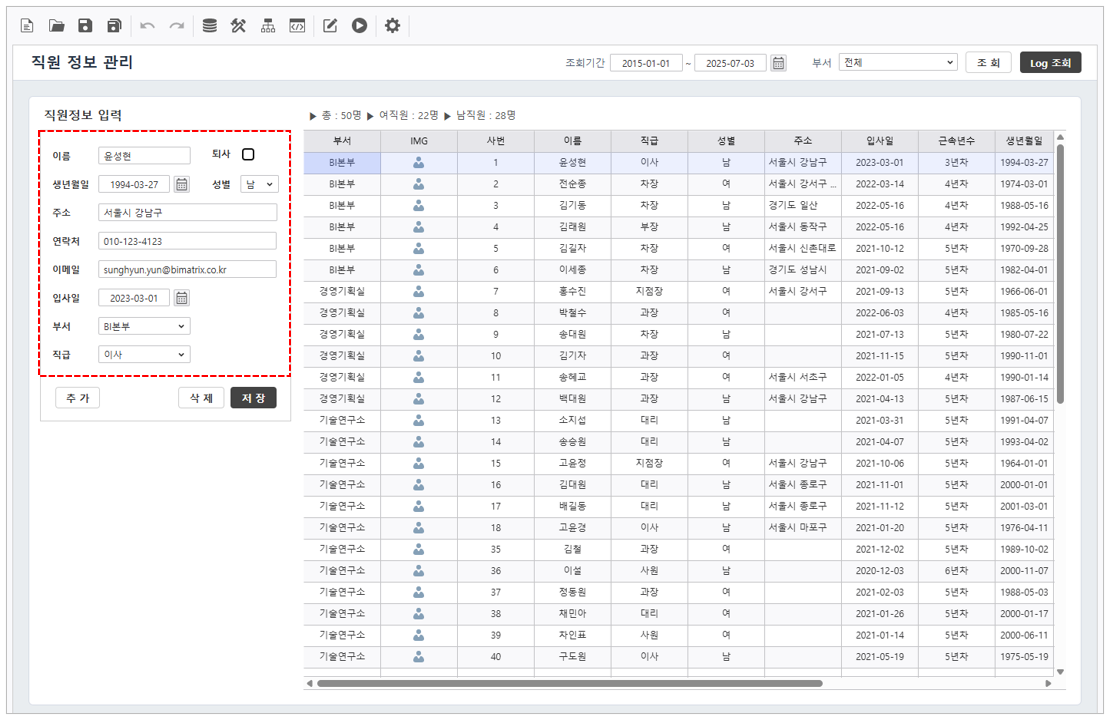Click the new document icon in toolbar

pyautogui.click(x=27, y=26)
